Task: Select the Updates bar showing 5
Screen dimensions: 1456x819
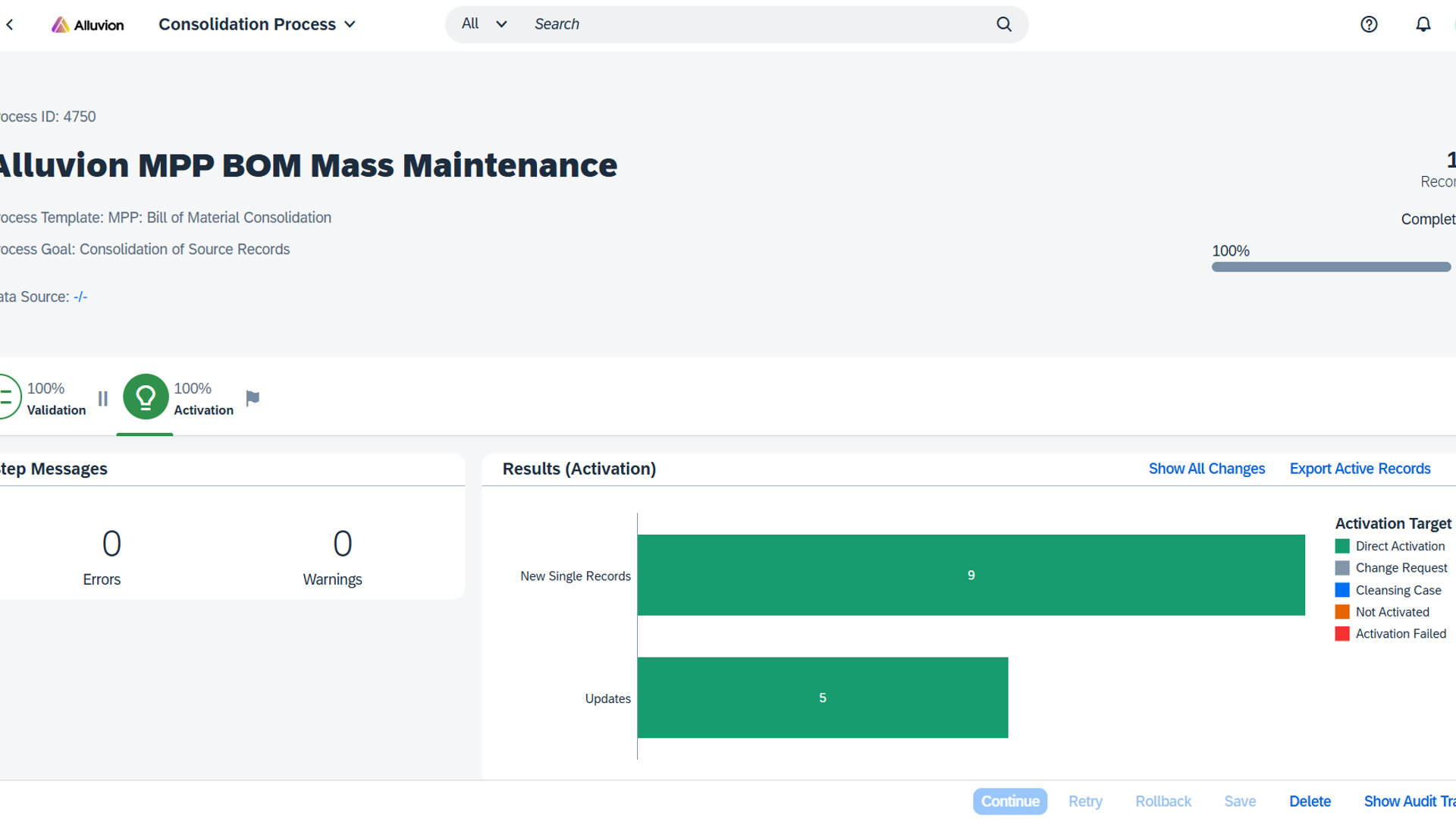Action: point(823,698)
